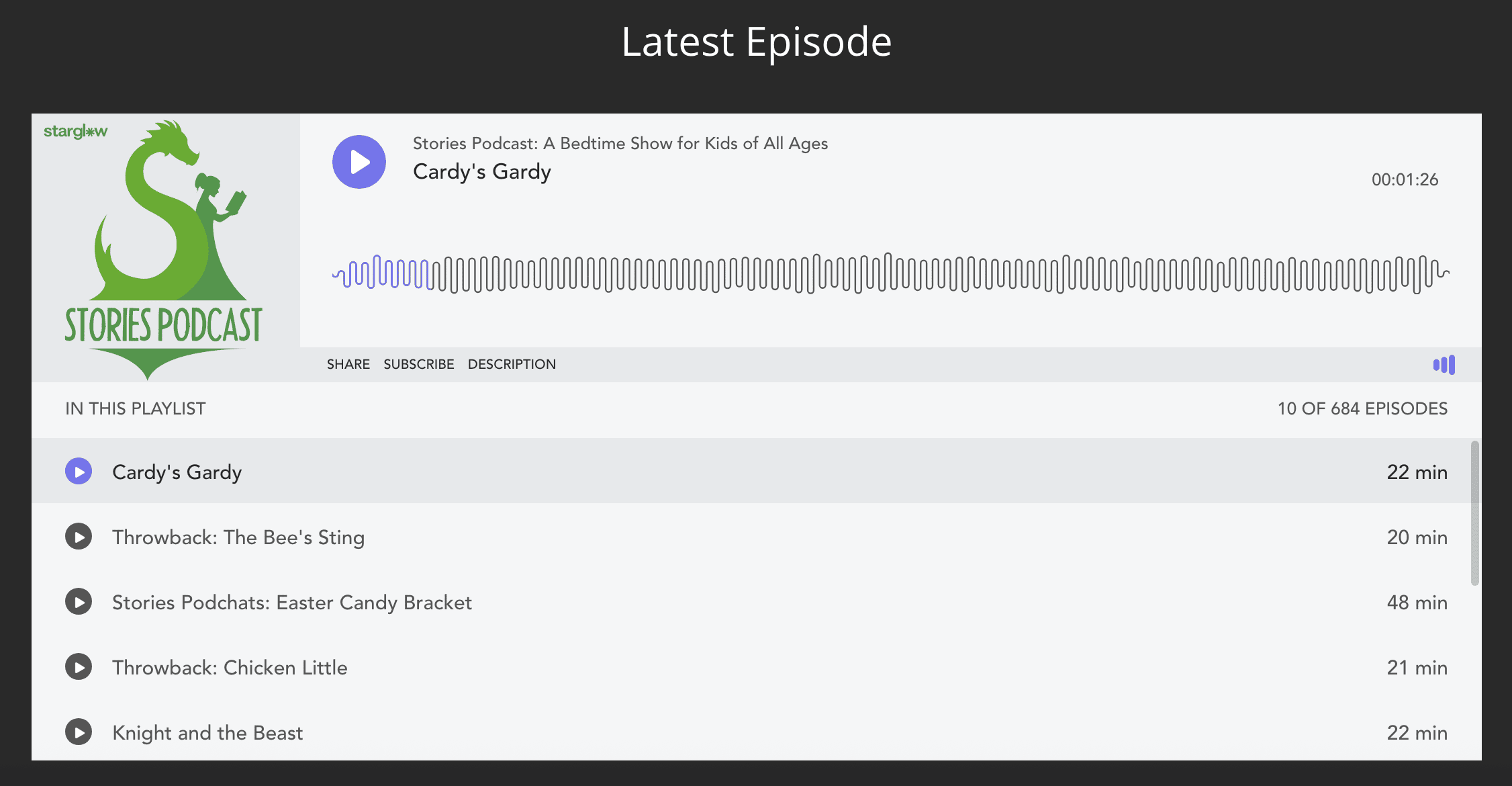
Task: Play the Throwback: The Bee's Sting episode
Action: tap(79, 536)
